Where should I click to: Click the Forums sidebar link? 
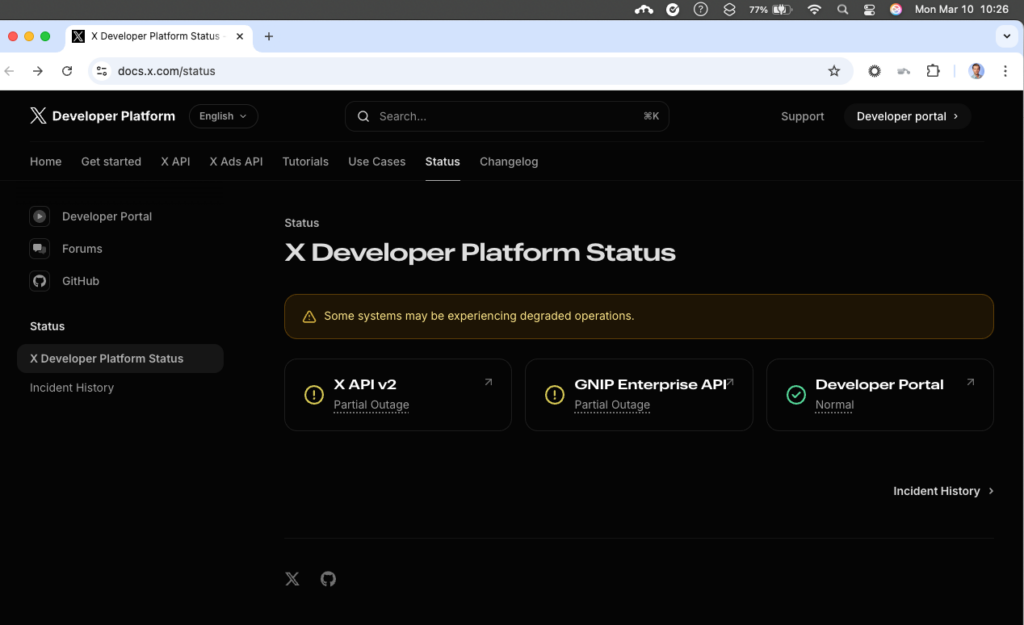point(82,249)
